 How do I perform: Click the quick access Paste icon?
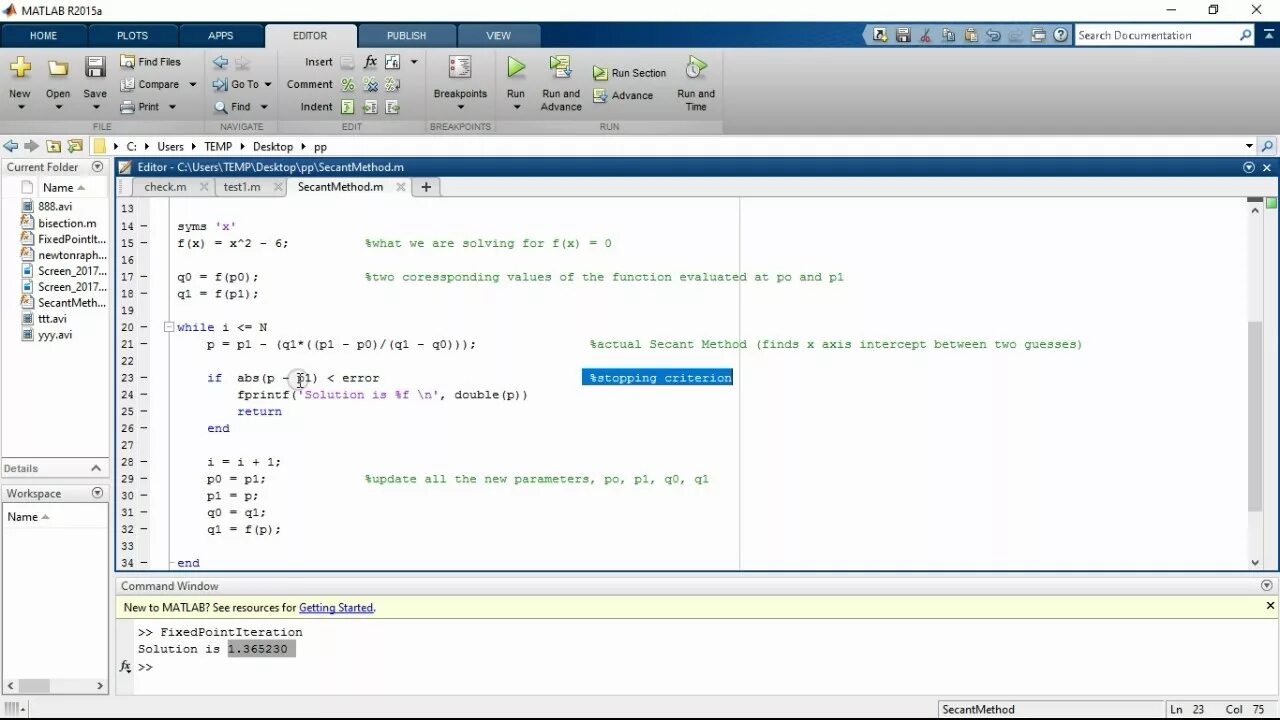click(969, 35)
